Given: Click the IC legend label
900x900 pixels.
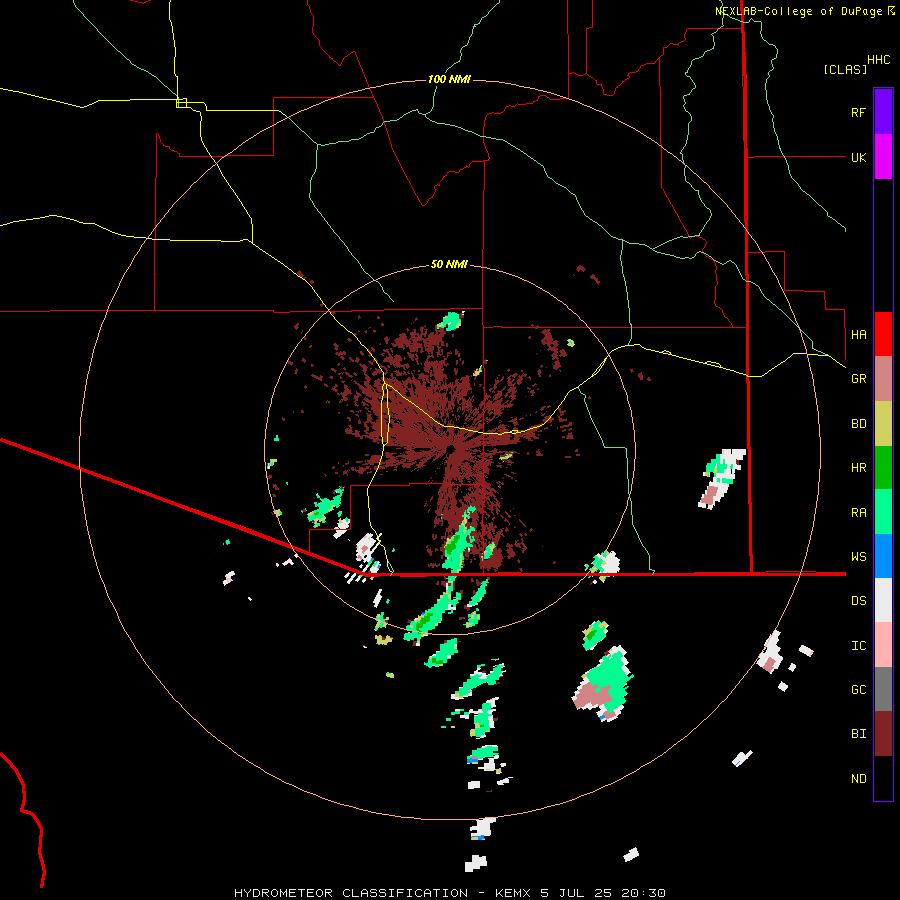Looking at the screenshot, I should coord(859,646).
